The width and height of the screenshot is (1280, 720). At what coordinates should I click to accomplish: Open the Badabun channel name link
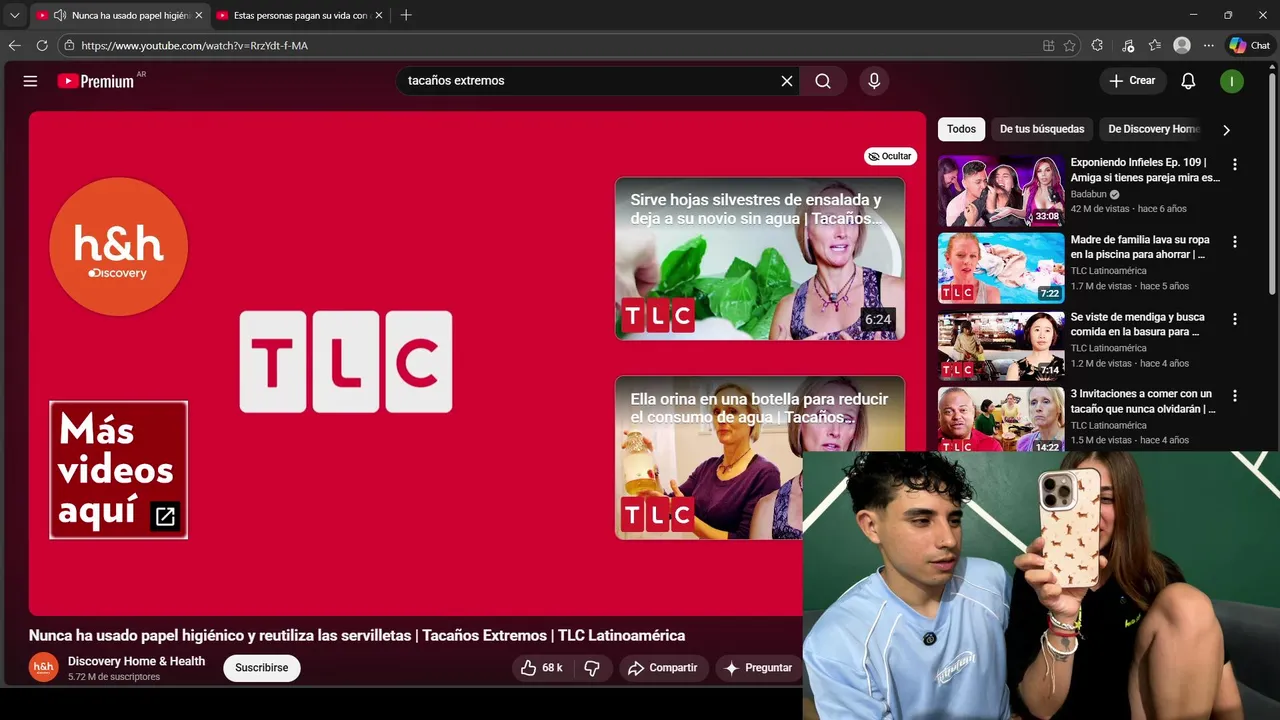point(1088,194)
